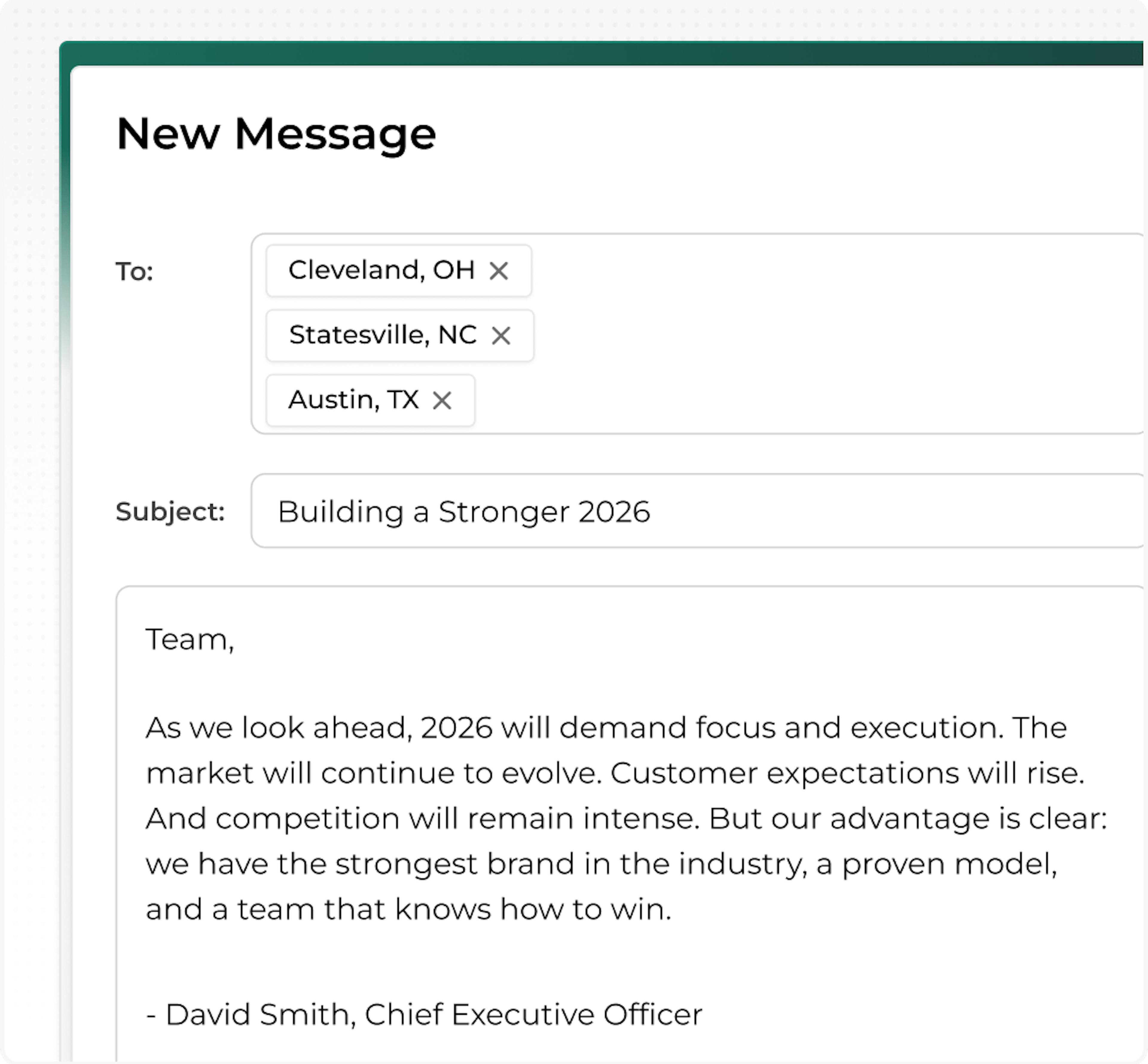The width and height of the screenshot is (1148, 1064).
Task: Focus the Subject input field
Action: point(864,511)
